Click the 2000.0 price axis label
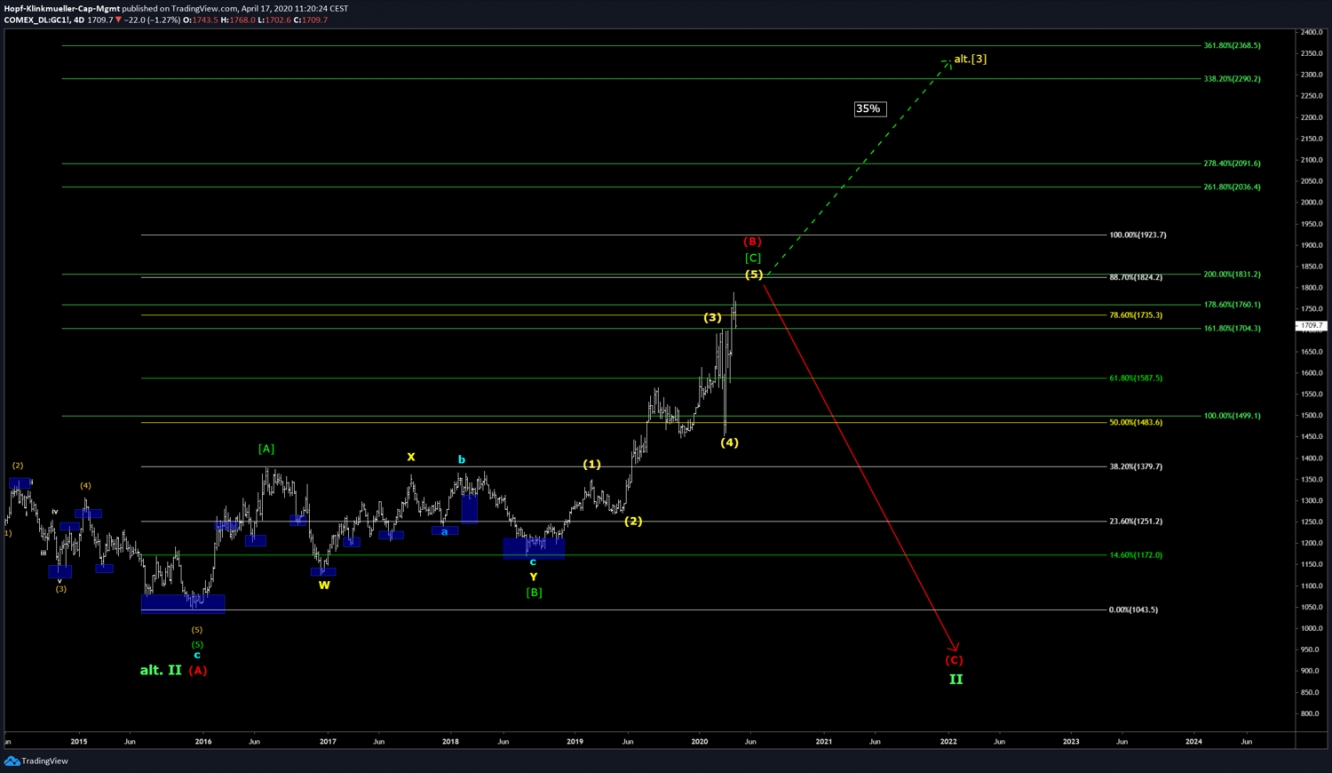The image size is (1332, 773). [1312, 203]
